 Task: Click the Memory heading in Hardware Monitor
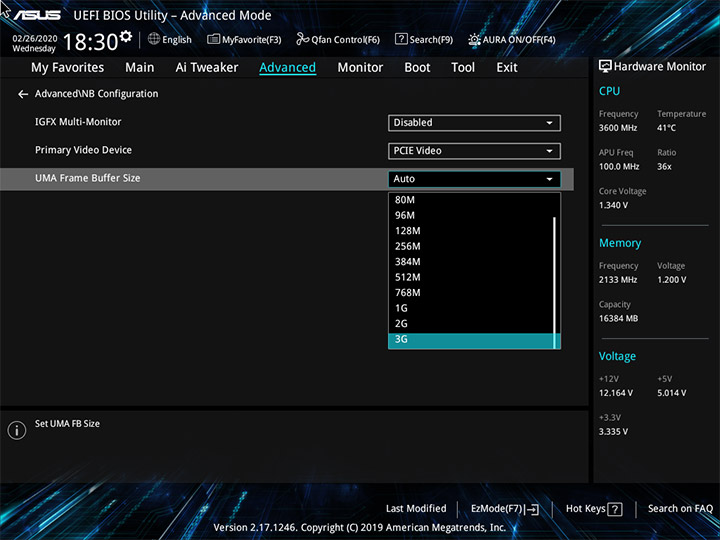[620, 243]
